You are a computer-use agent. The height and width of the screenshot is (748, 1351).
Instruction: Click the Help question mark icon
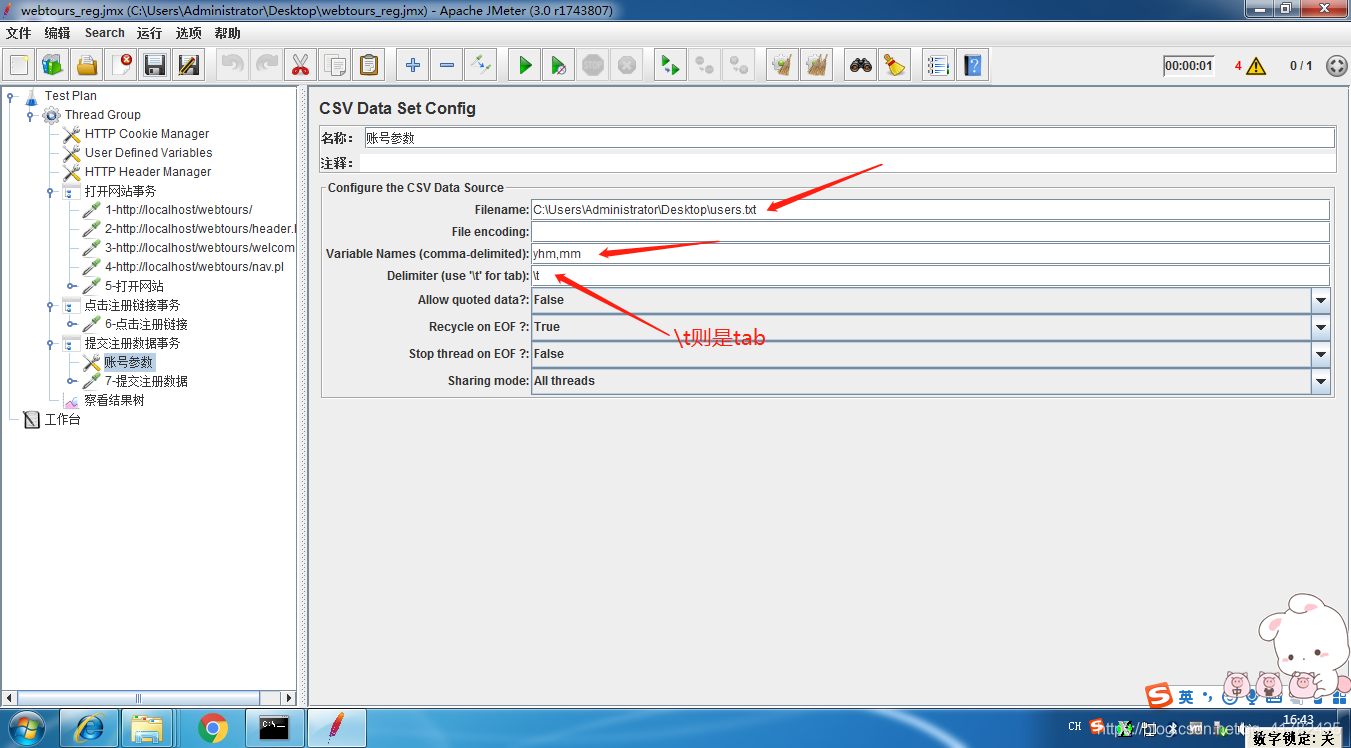point(972,66)
